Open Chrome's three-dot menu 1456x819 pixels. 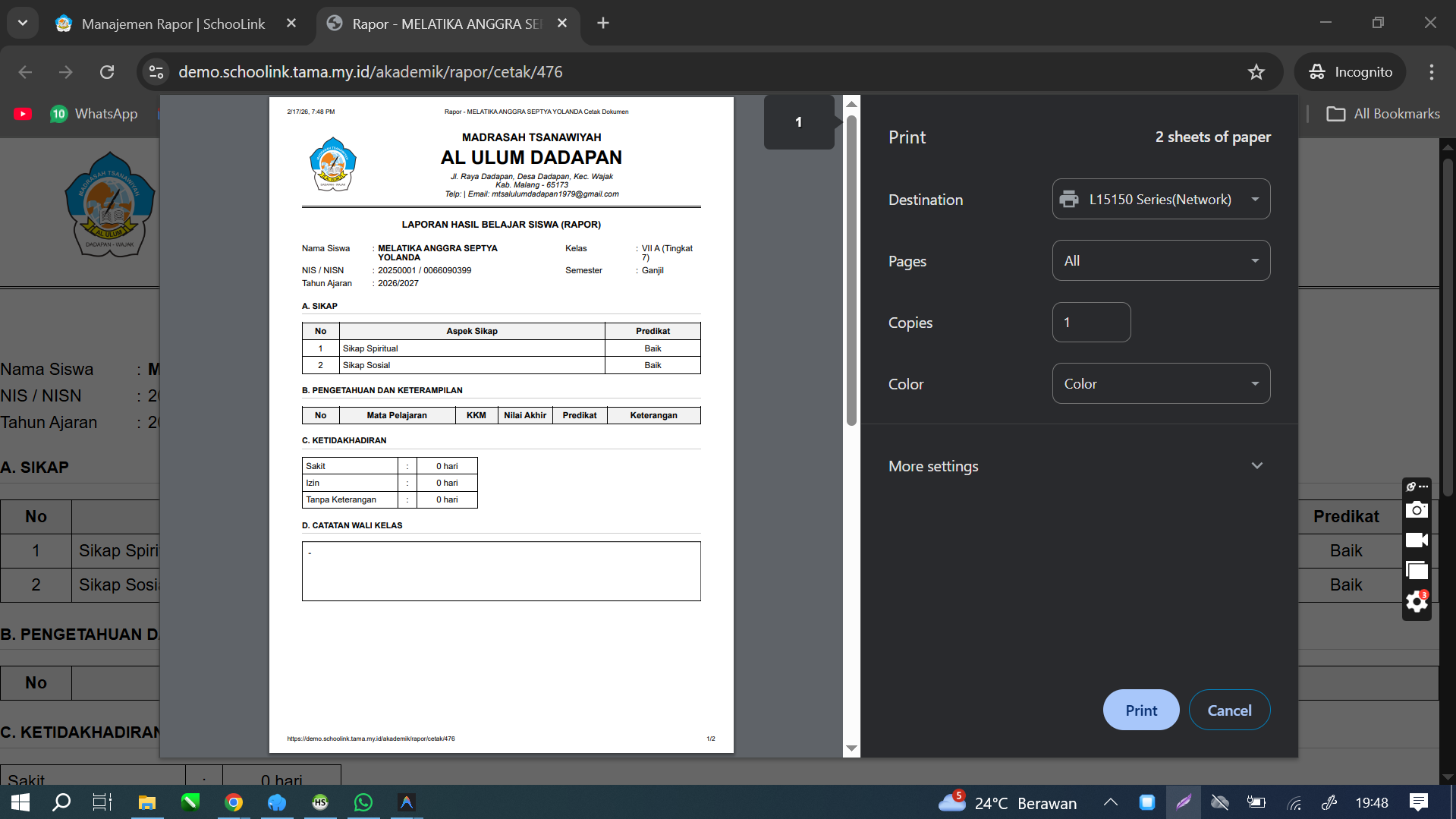[x=1431, y=72]
